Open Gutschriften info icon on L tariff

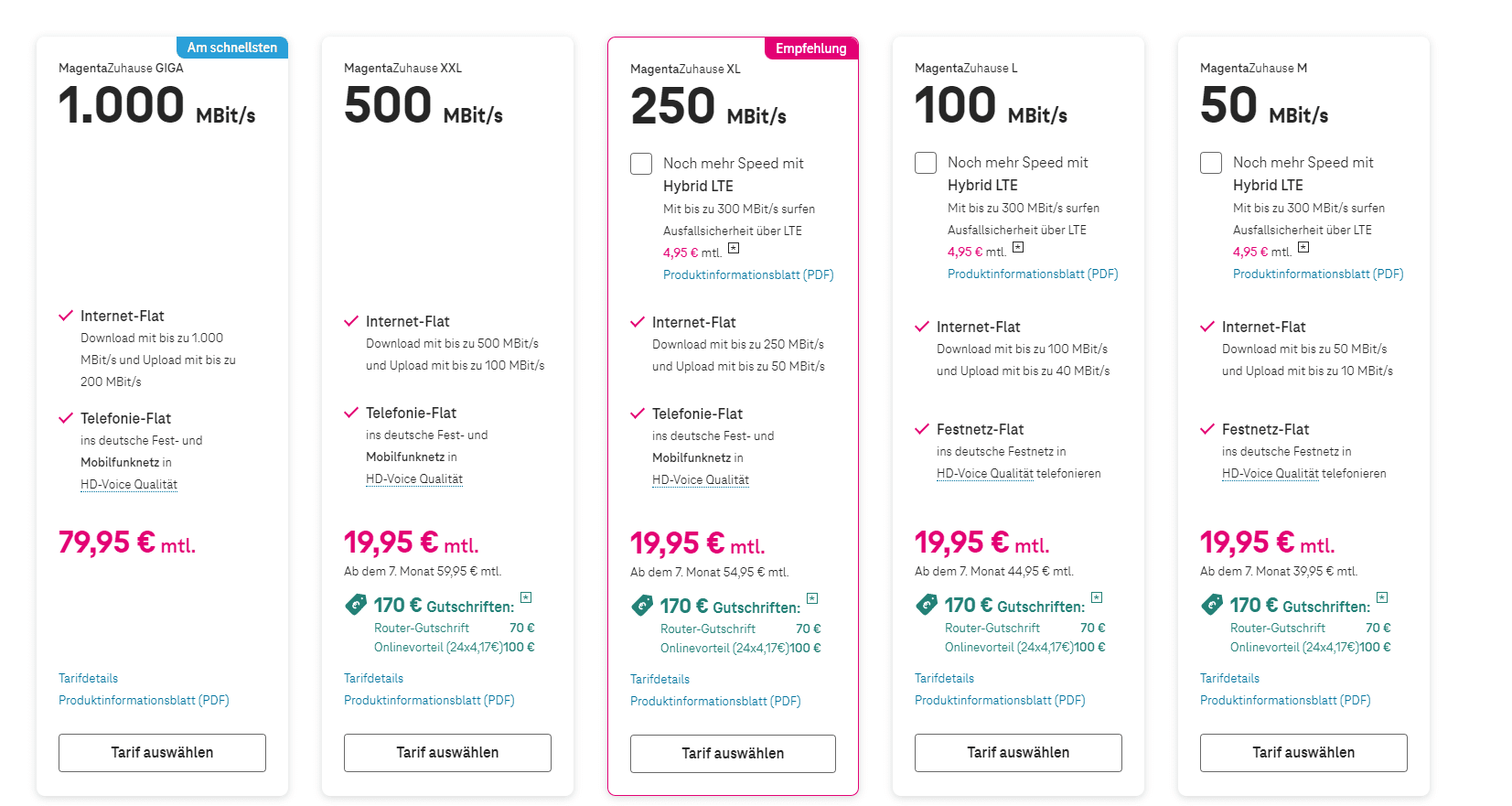(x=1097, y=597)
